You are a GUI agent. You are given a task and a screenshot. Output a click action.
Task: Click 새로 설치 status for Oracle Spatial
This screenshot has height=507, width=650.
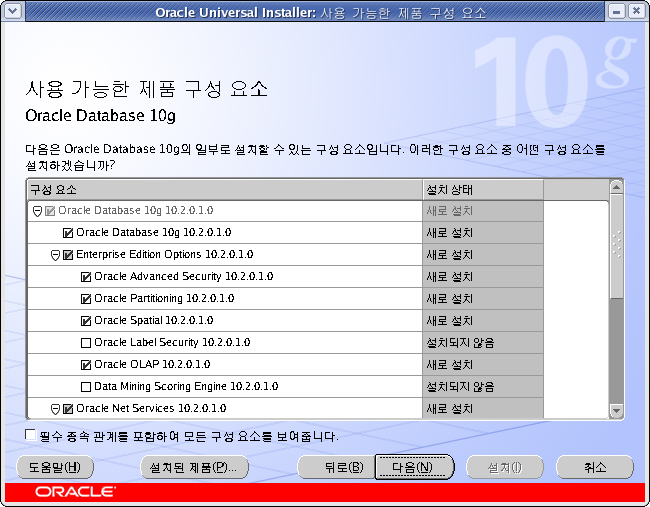coord(450,321)
